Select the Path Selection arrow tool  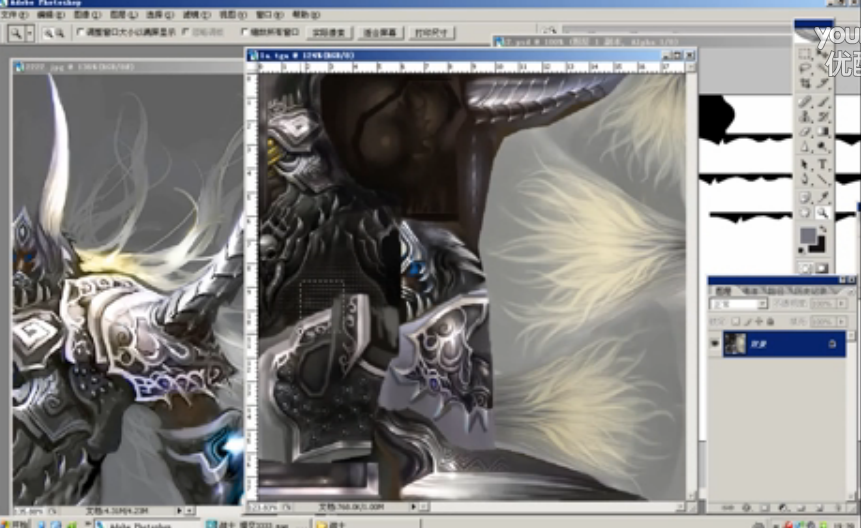tap(805, 164)
